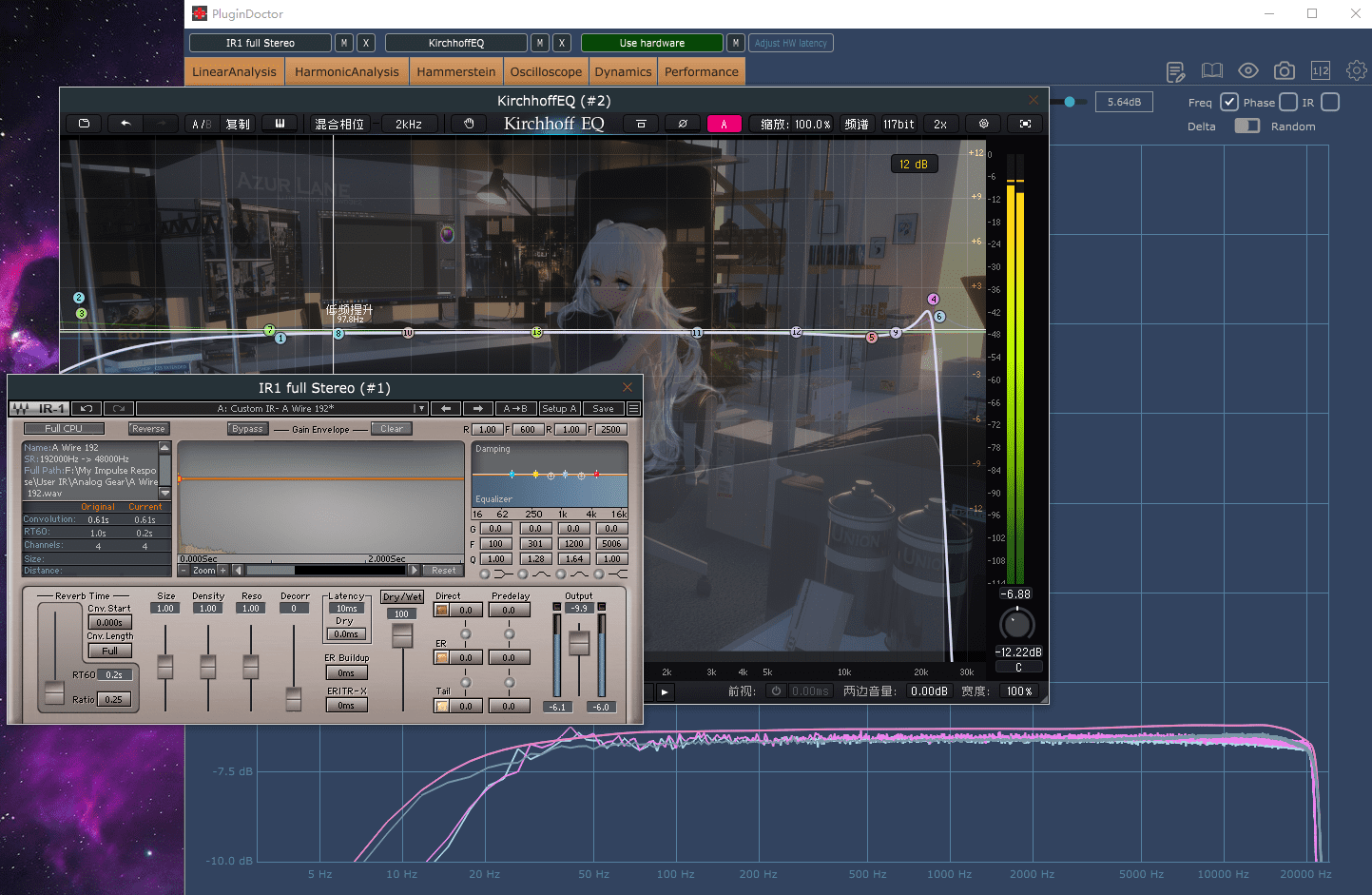Toggle mute M for KirchhoffEQ slot
The width and height of the screenshot is (1372, 895).
click(540, 43)
